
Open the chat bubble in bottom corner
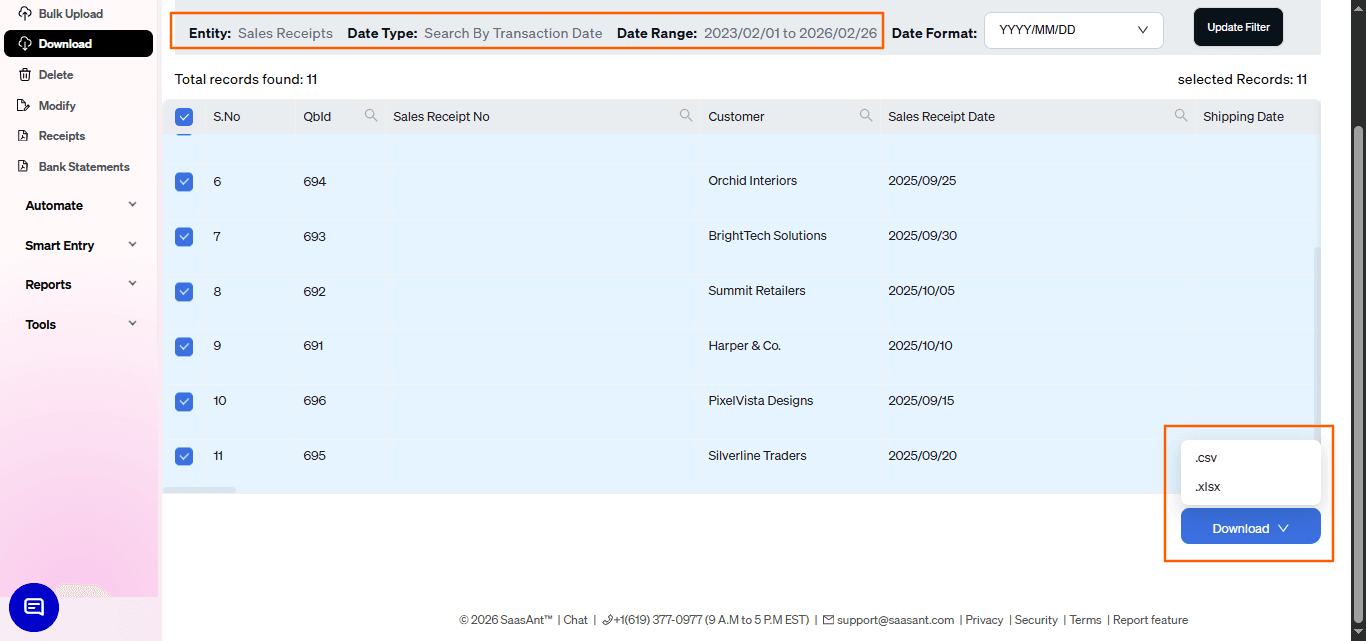click(35, 607)
